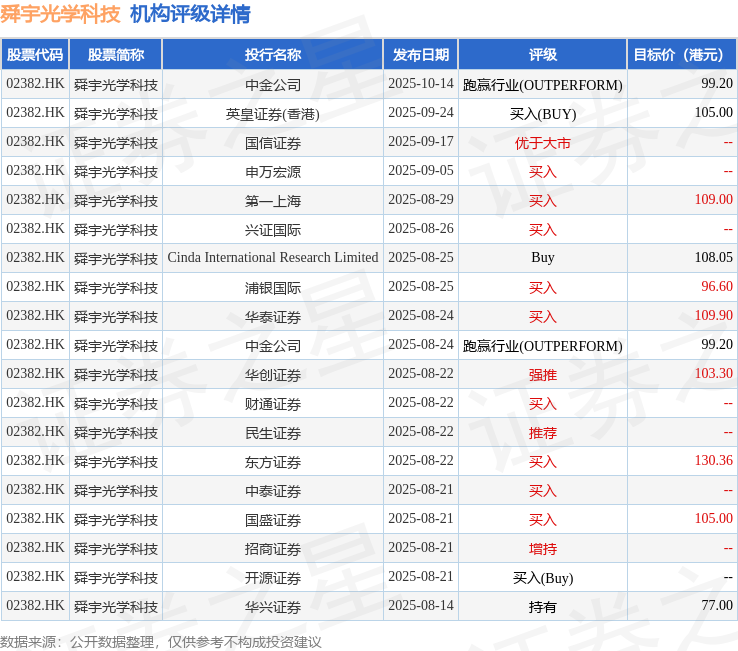Select the 招商证券 cell
The width and height of the screenshot is (738, 651).
[273, 549]
